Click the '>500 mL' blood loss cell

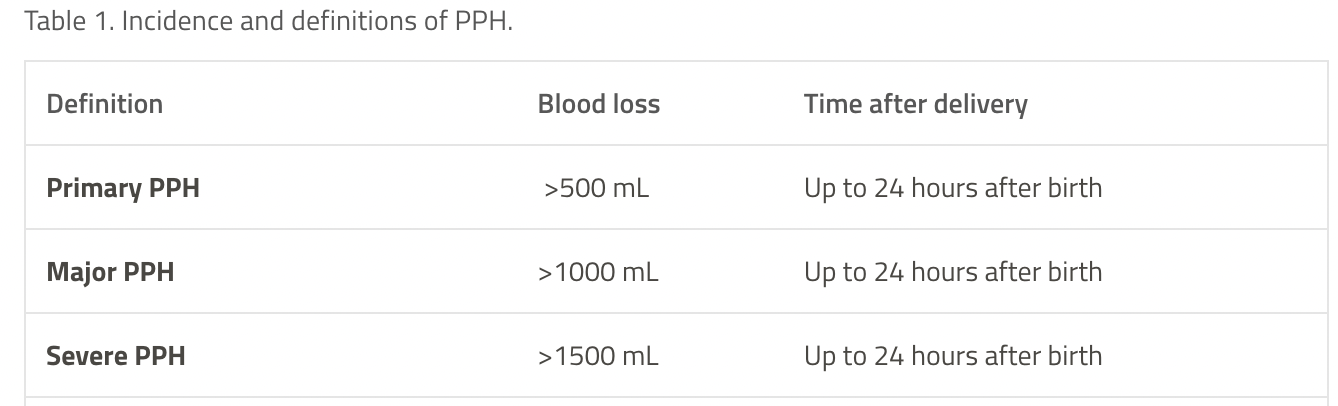[597, 188]
